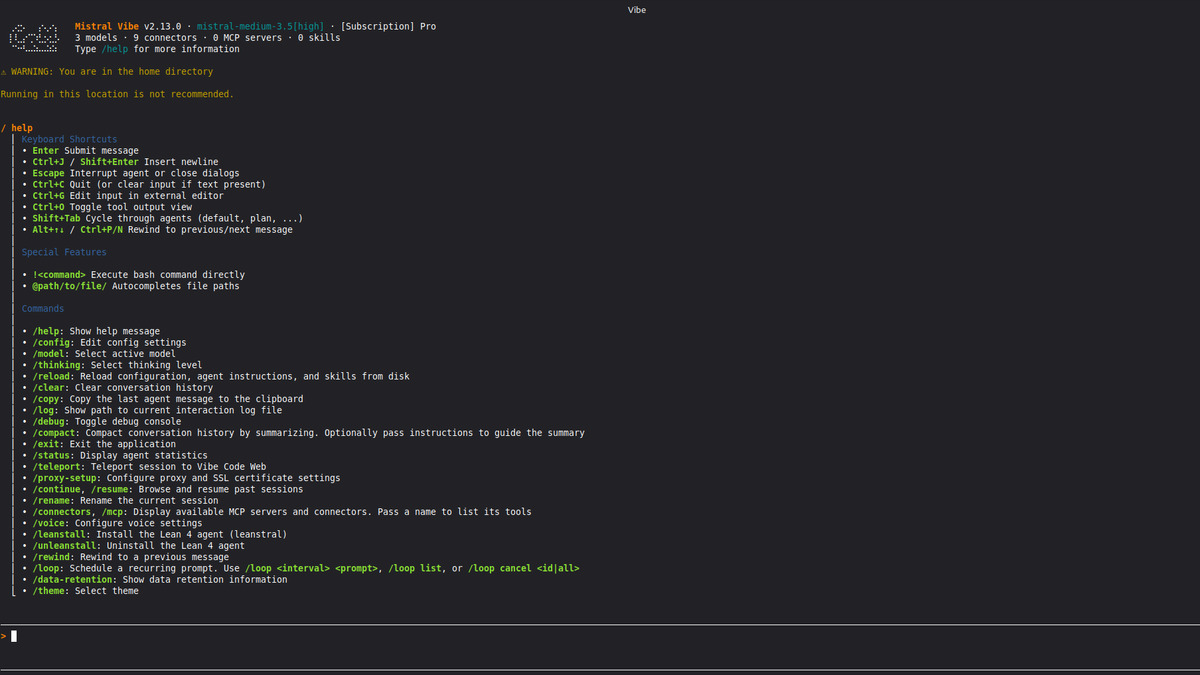Click the @path/to/file/ autocomplete line
The width and height of the screenshot is (1200, 675).
[131, 286]
